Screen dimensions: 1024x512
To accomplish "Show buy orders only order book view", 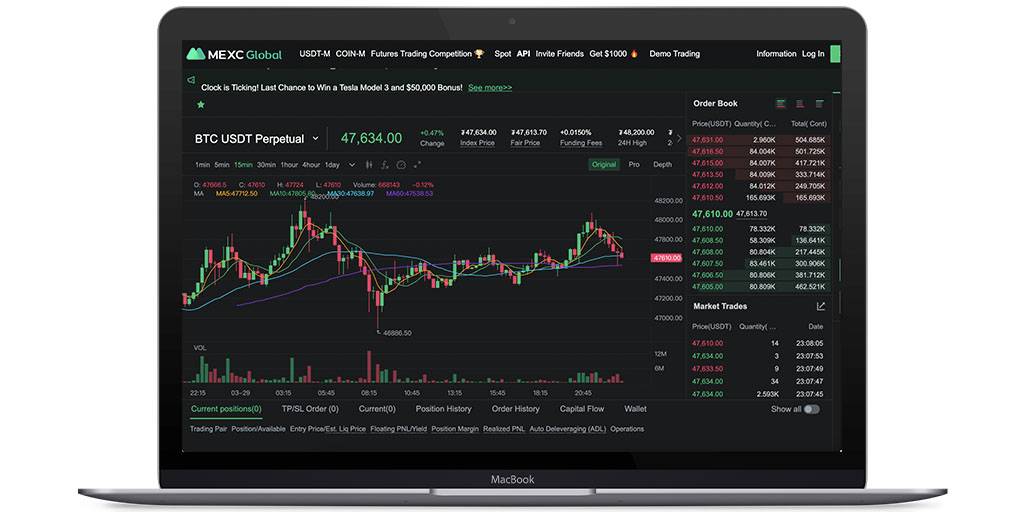I will 820,104.
